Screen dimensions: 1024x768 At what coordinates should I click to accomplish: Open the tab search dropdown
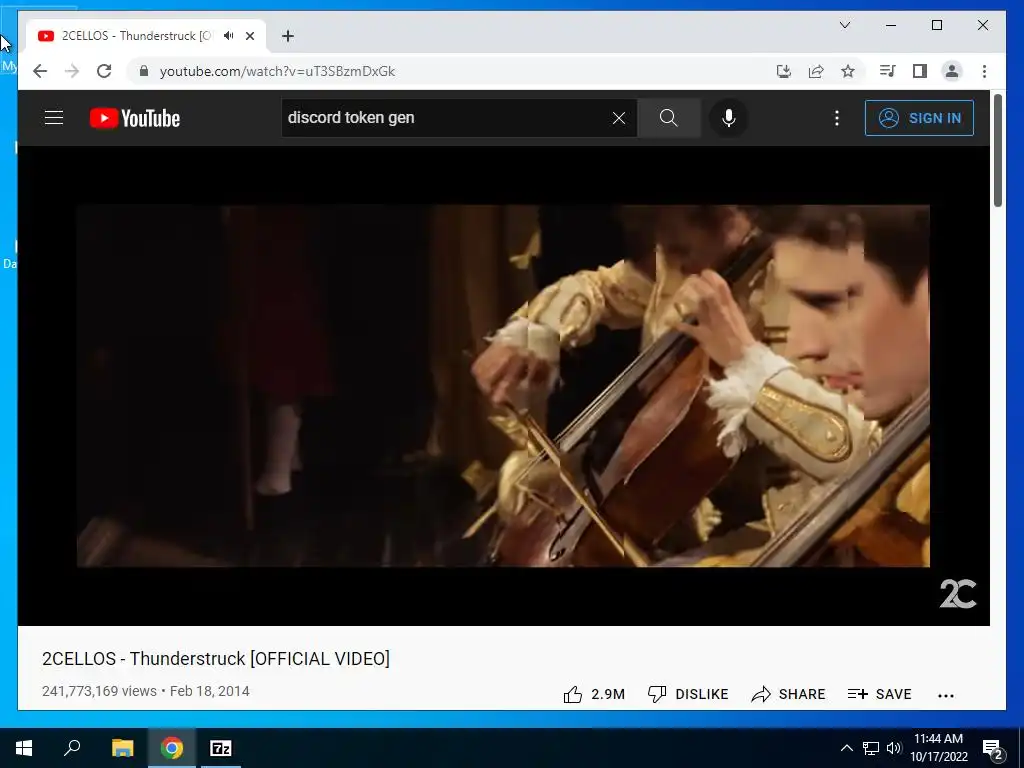pos(844,25)
